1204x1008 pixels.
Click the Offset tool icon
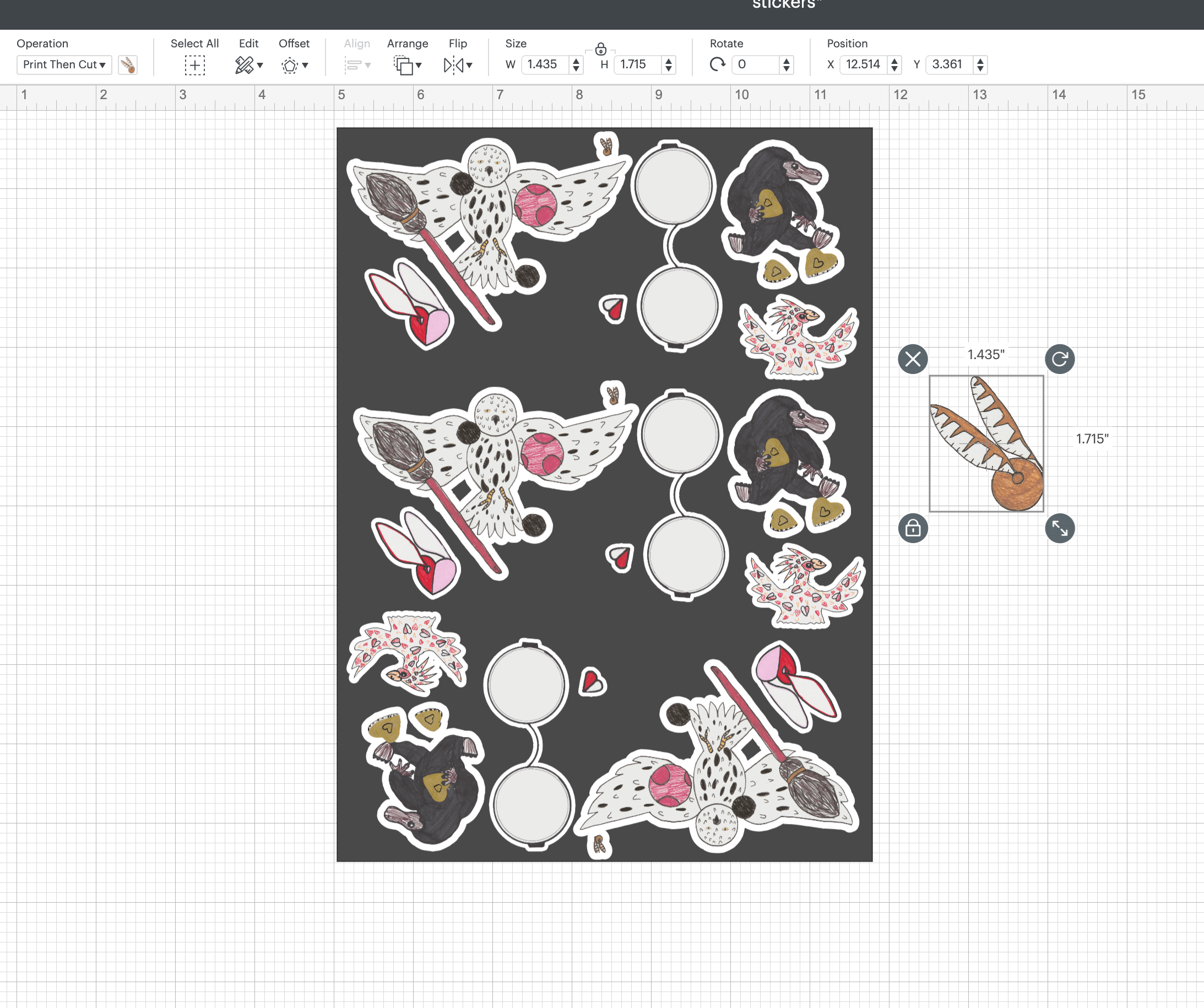pyautogui.click(x=290, y=66)
